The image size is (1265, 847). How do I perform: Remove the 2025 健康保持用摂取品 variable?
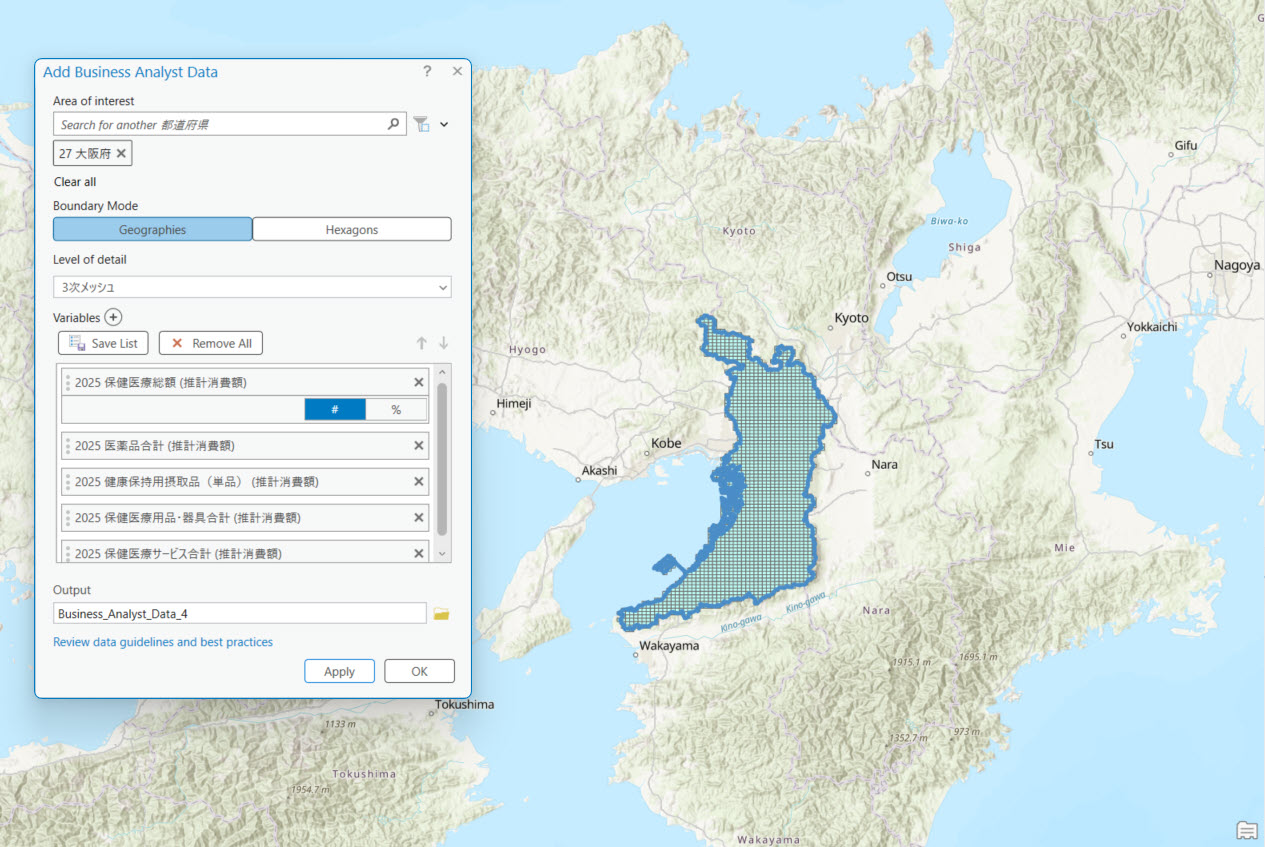[x=419, y=482]
